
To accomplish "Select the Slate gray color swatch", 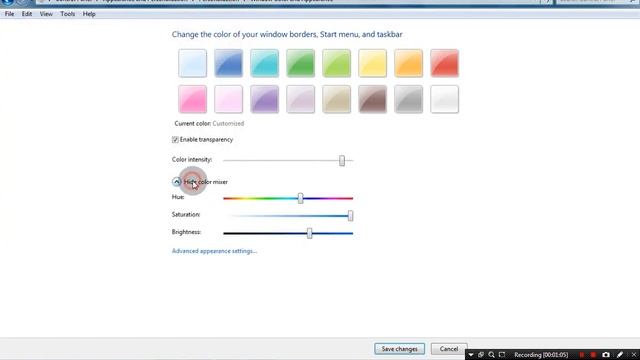I will (408, 99).
